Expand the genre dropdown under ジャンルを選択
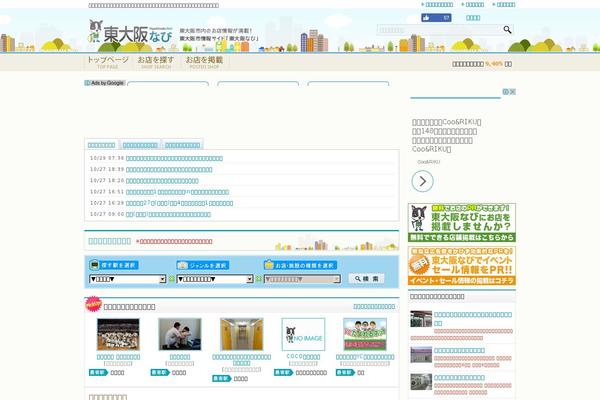Image resolution: width=600 pixels, height=400 pixels. click(215, 279)
